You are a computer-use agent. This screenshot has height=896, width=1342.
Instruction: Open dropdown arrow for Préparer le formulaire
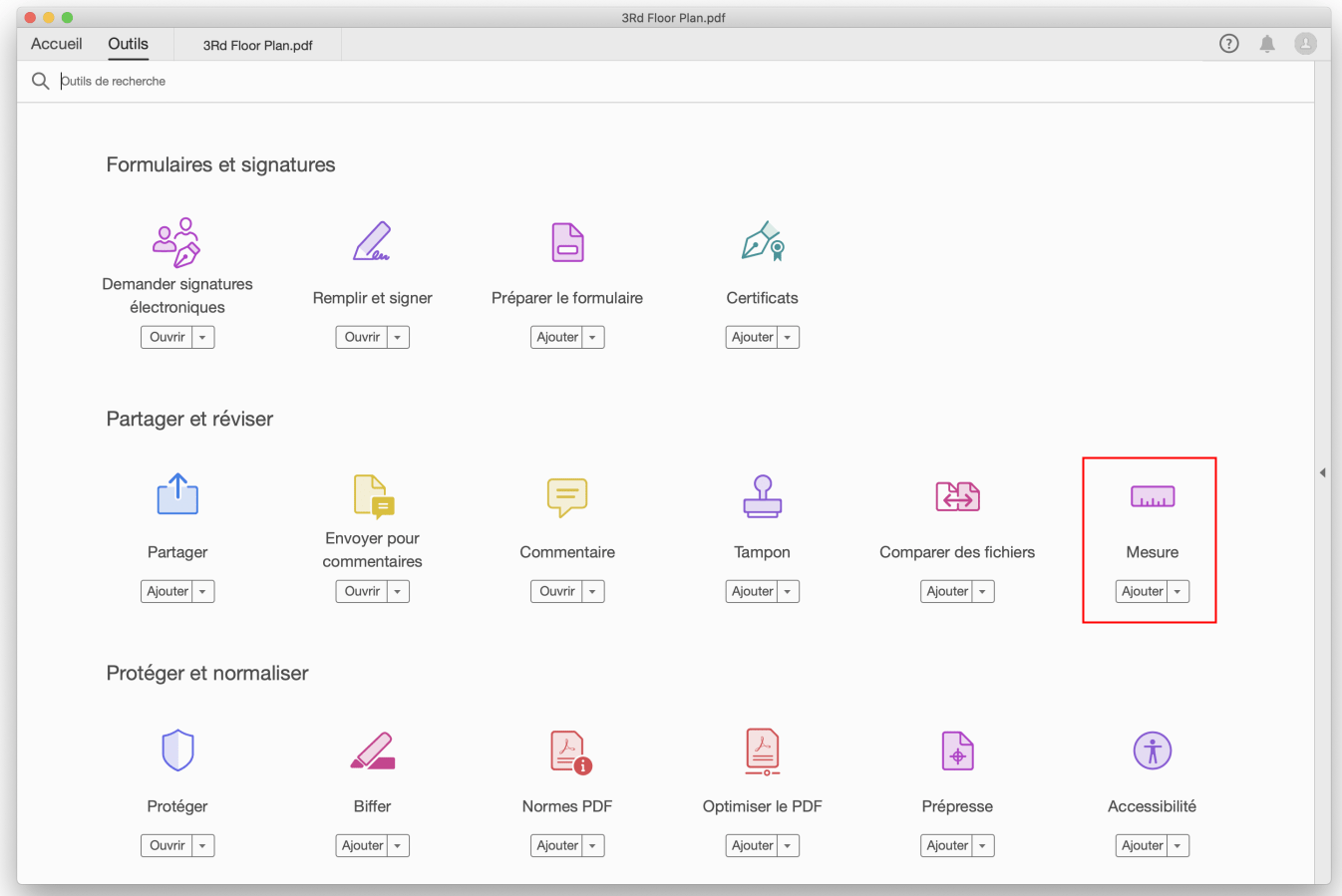point(592,337)
